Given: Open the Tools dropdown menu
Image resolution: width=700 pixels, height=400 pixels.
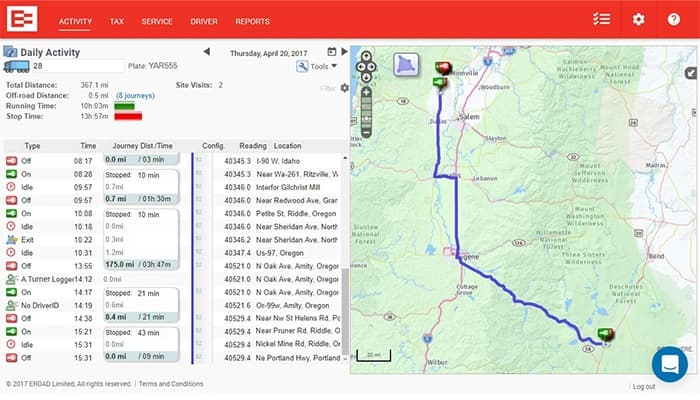Looking at the screenshot, I should (x=317, y=67).
